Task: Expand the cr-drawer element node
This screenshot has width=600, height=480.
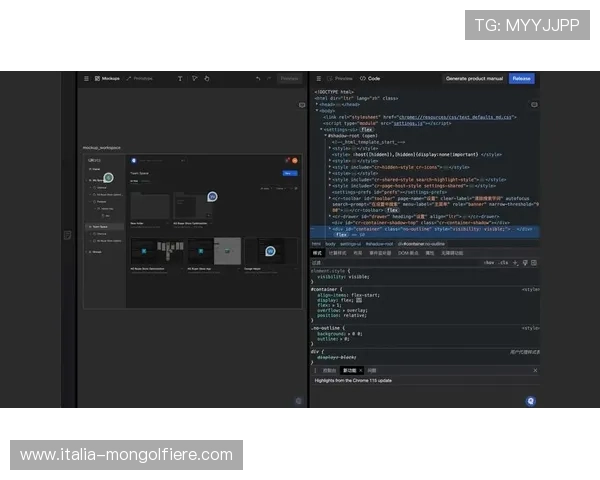Action: coord(329,214)
